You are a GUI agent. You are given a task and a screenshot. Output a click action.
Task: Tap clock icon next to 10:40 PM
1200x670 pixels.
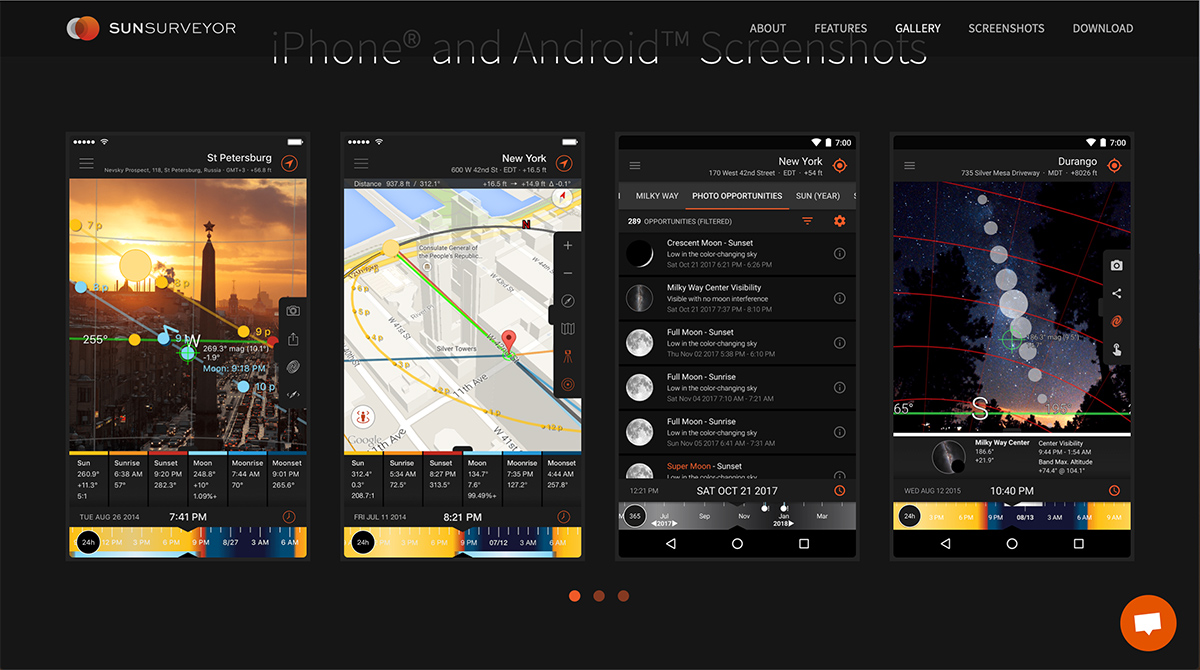(1114, 491)
